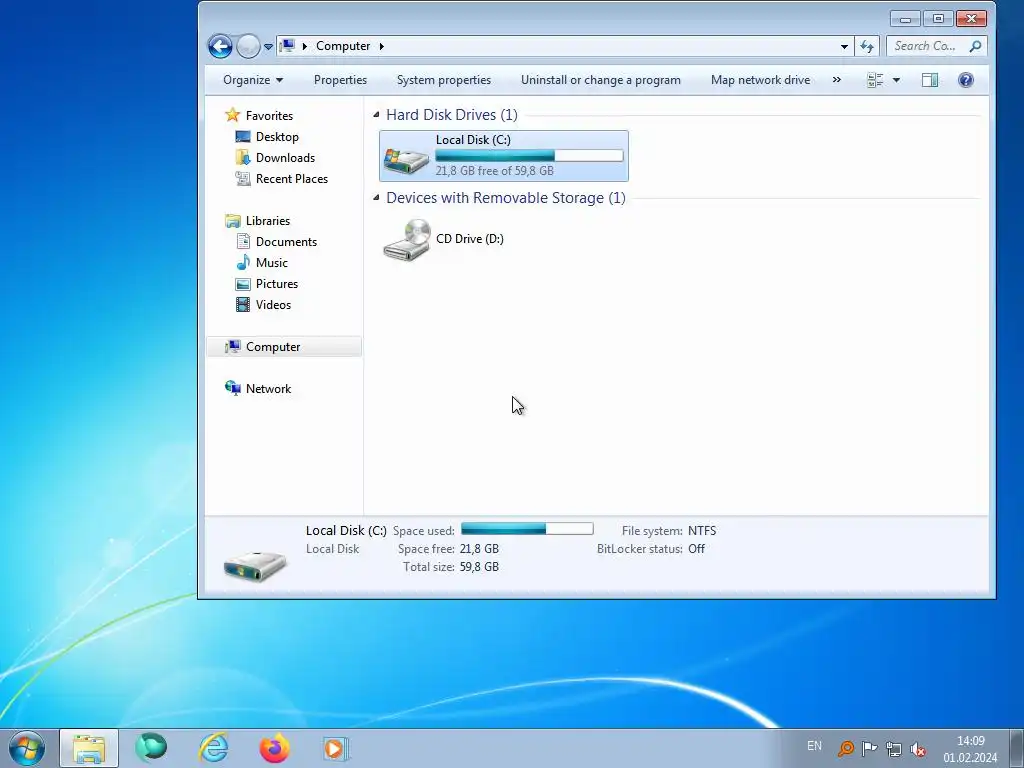Select Computer in the navigation pane
The height and width of the screenshot is (768, 1024).
[284, 347]
